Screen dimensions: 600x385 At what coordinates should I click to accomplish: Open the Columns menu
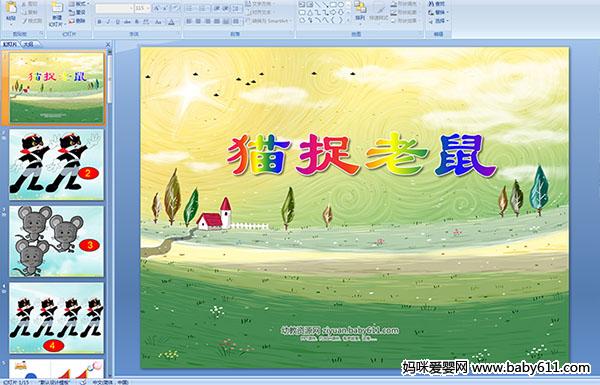tap(237, 21)
